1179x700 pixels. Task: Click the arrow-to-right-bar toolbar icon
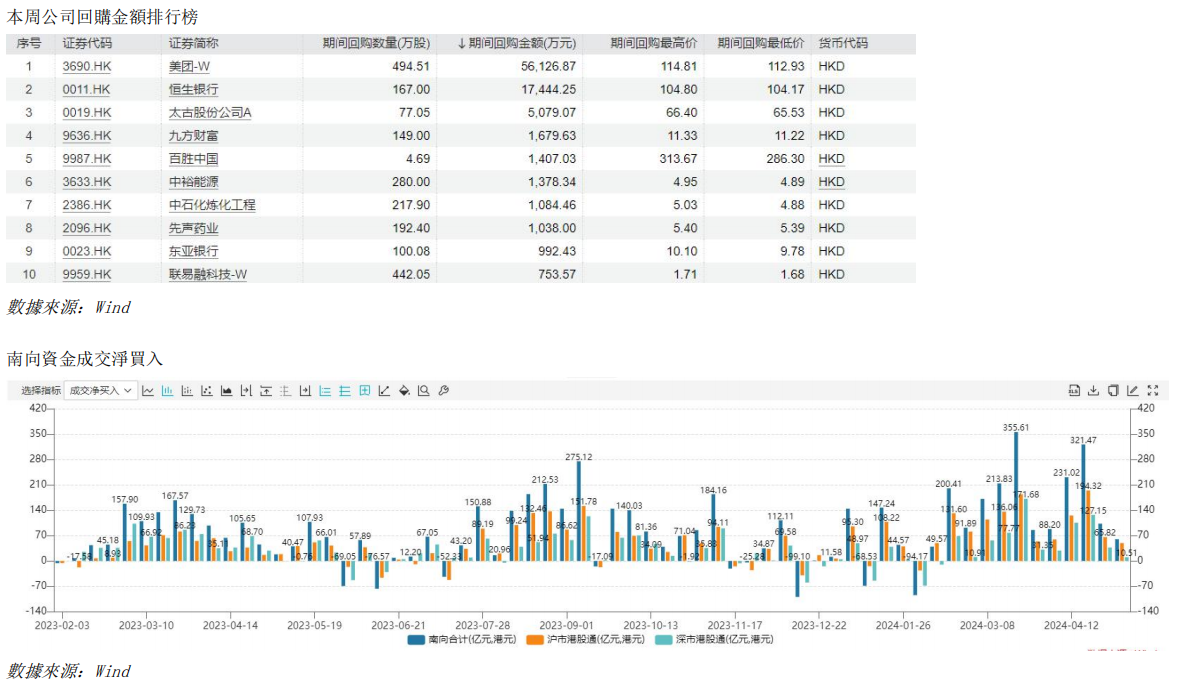pyautogui.click(x=246, y=391)
